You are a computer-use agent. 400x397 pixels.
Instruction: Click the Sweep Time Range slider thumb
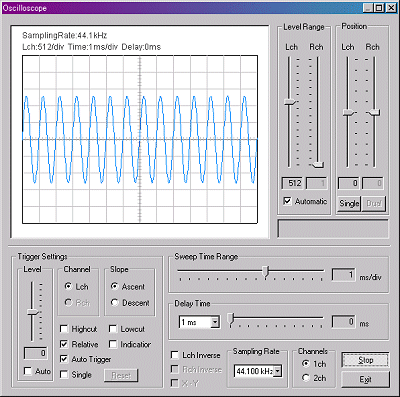265,272
